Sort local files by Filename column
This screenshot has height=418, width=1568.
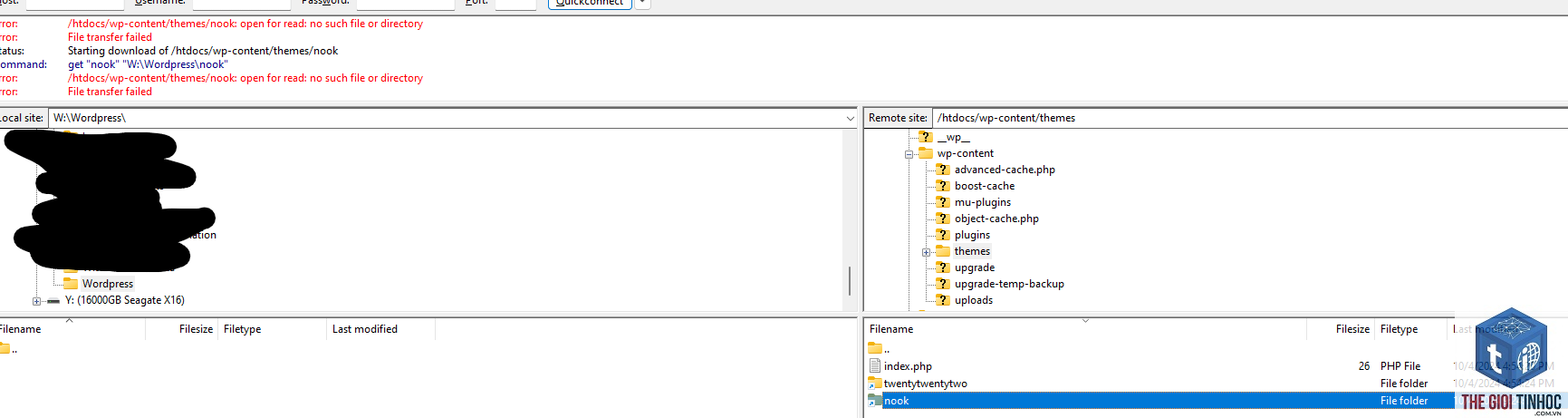point(72,329)
